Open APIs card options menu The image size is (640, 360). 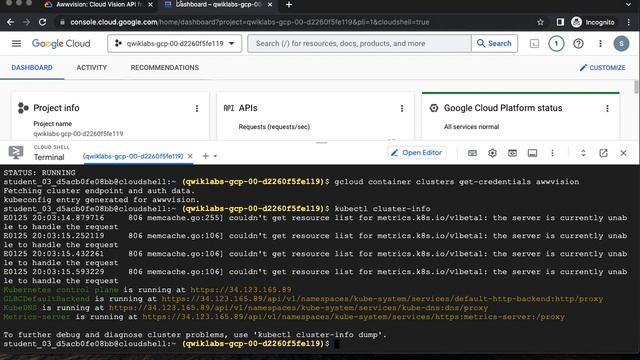(x=402, y=108)
